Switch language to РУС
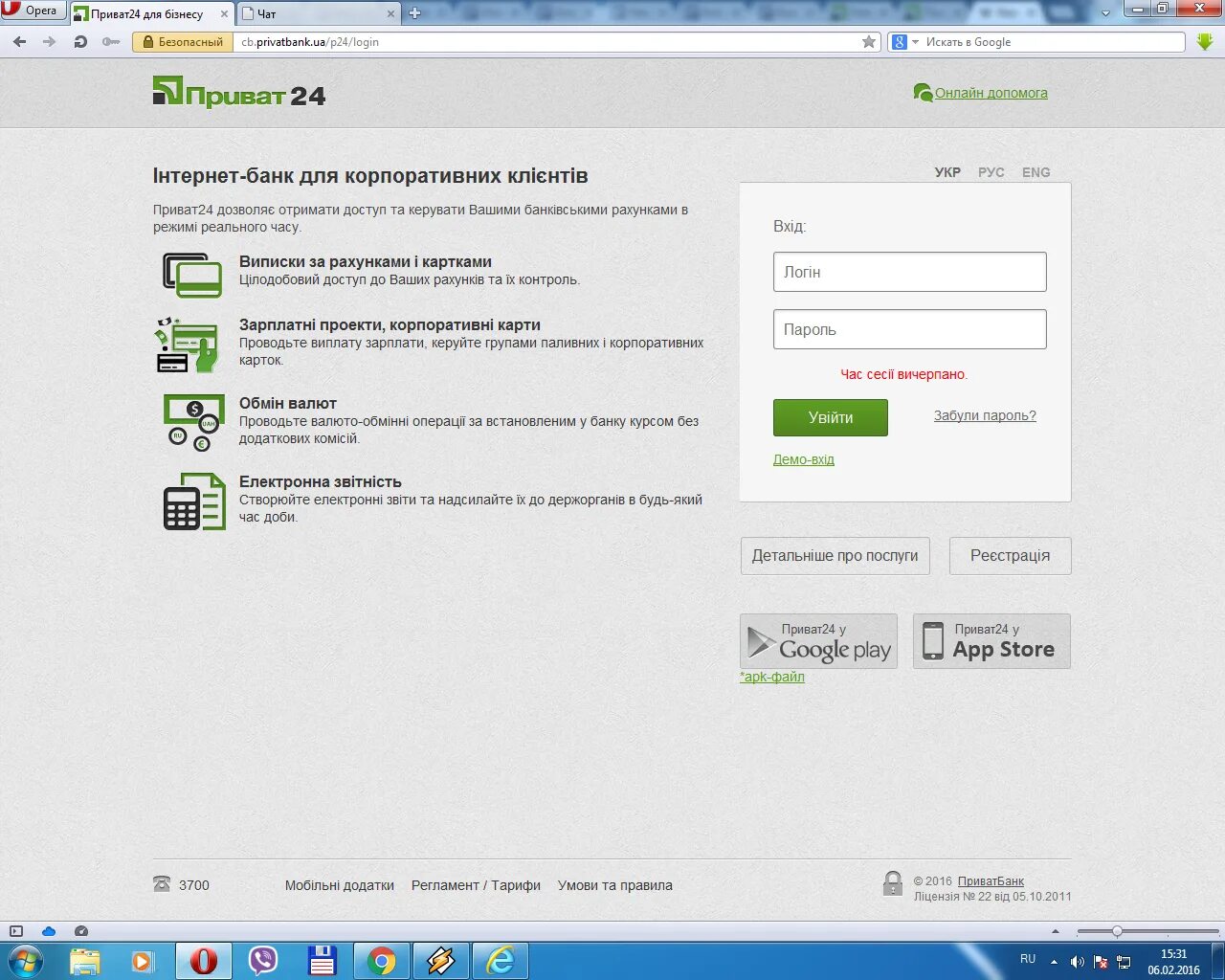This screenshot has height=980, width=1225. 991,172
